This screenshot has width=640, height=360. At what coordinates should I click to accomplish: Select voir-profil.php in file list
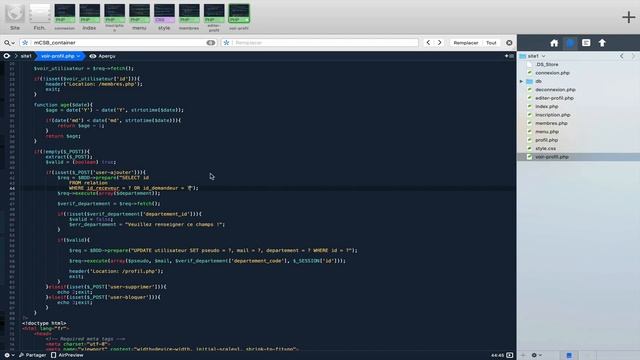click(x=578, y=157)
